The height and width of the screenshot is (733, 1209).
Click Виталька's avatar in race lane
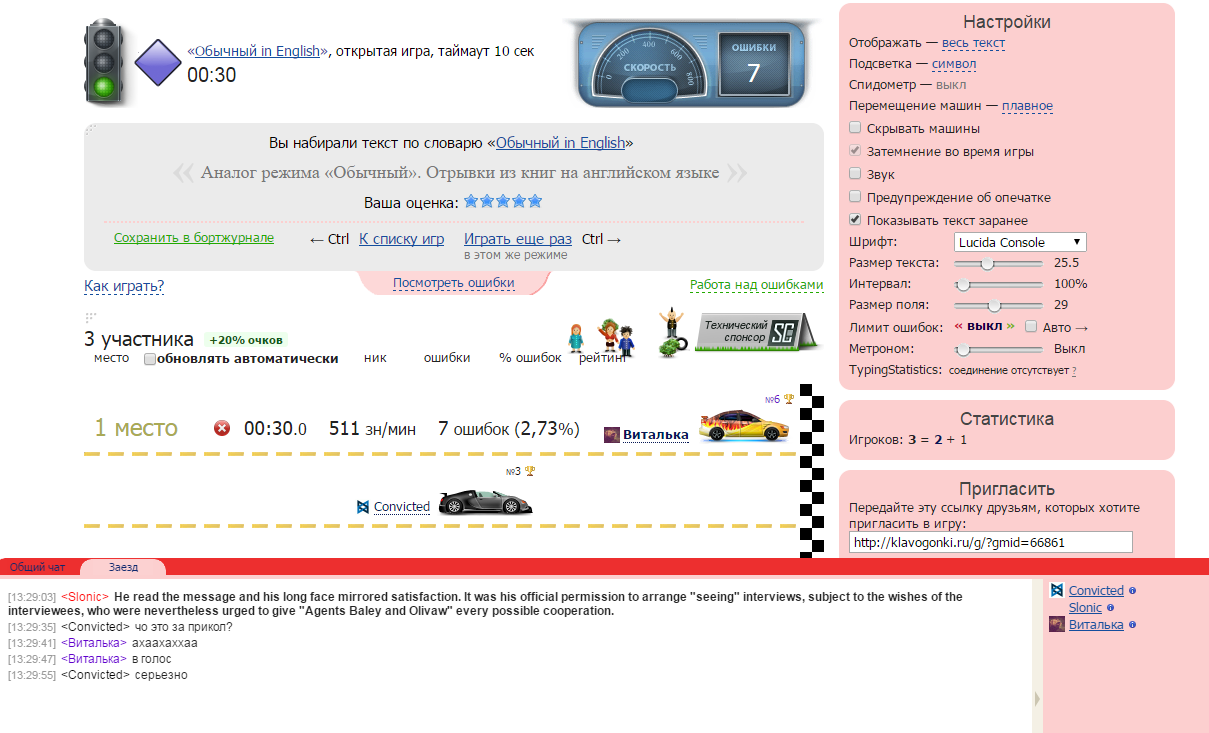[612, 434]
